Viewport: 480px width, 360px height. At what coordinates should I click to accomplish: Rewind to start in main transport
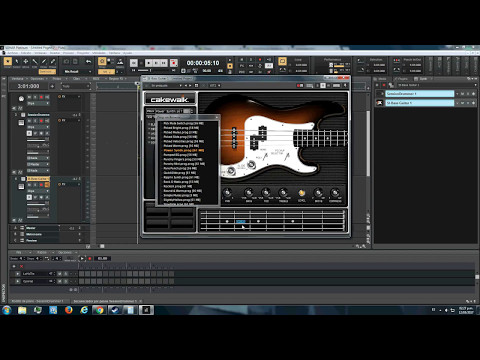click(x=134, y=63)
